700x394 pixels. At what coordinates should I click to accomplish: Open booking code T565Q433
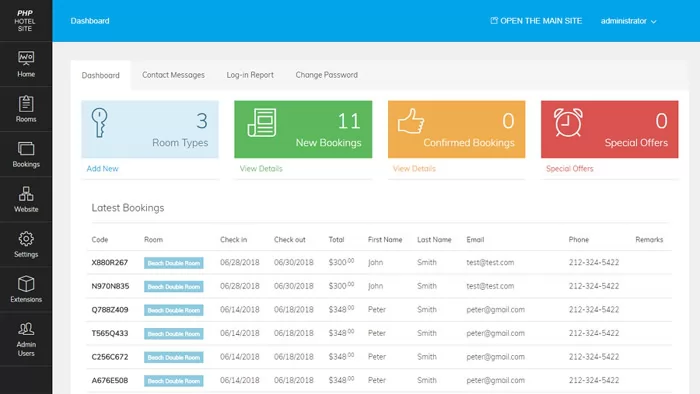[x=110, y=333]
